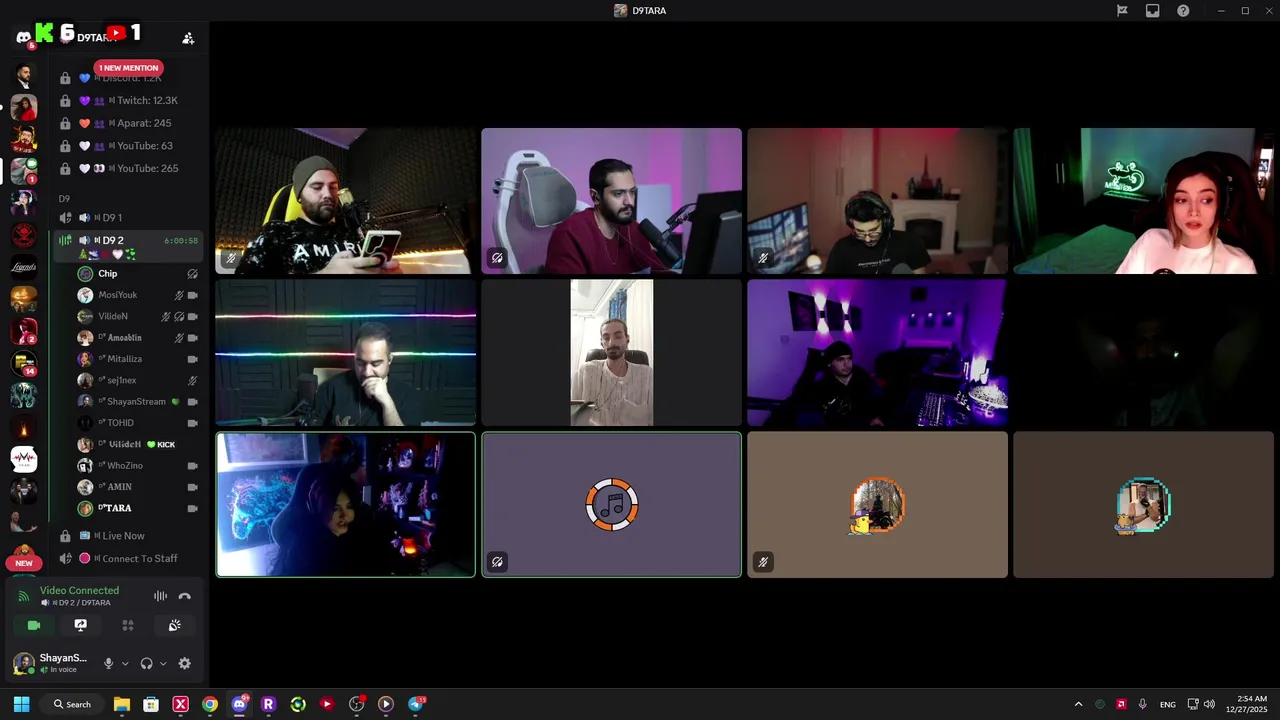
Task: Open Telegram from taskbar
Action: [x=416, y=704]
